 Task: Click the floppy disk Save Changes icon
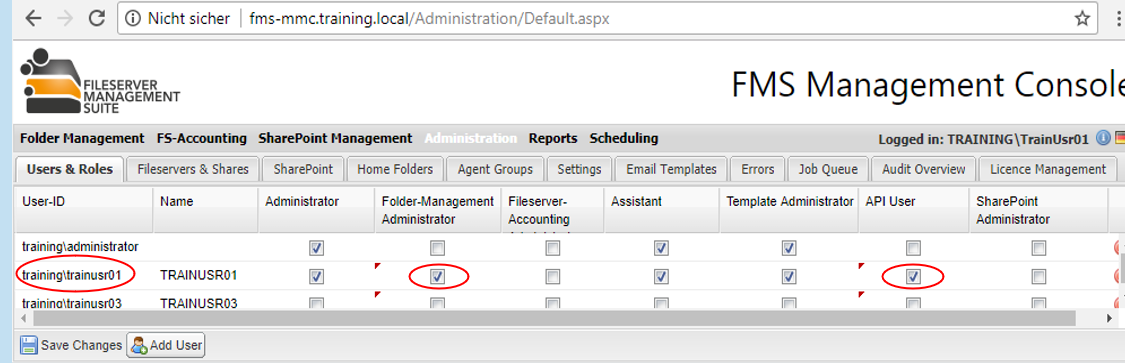point(29,345)
